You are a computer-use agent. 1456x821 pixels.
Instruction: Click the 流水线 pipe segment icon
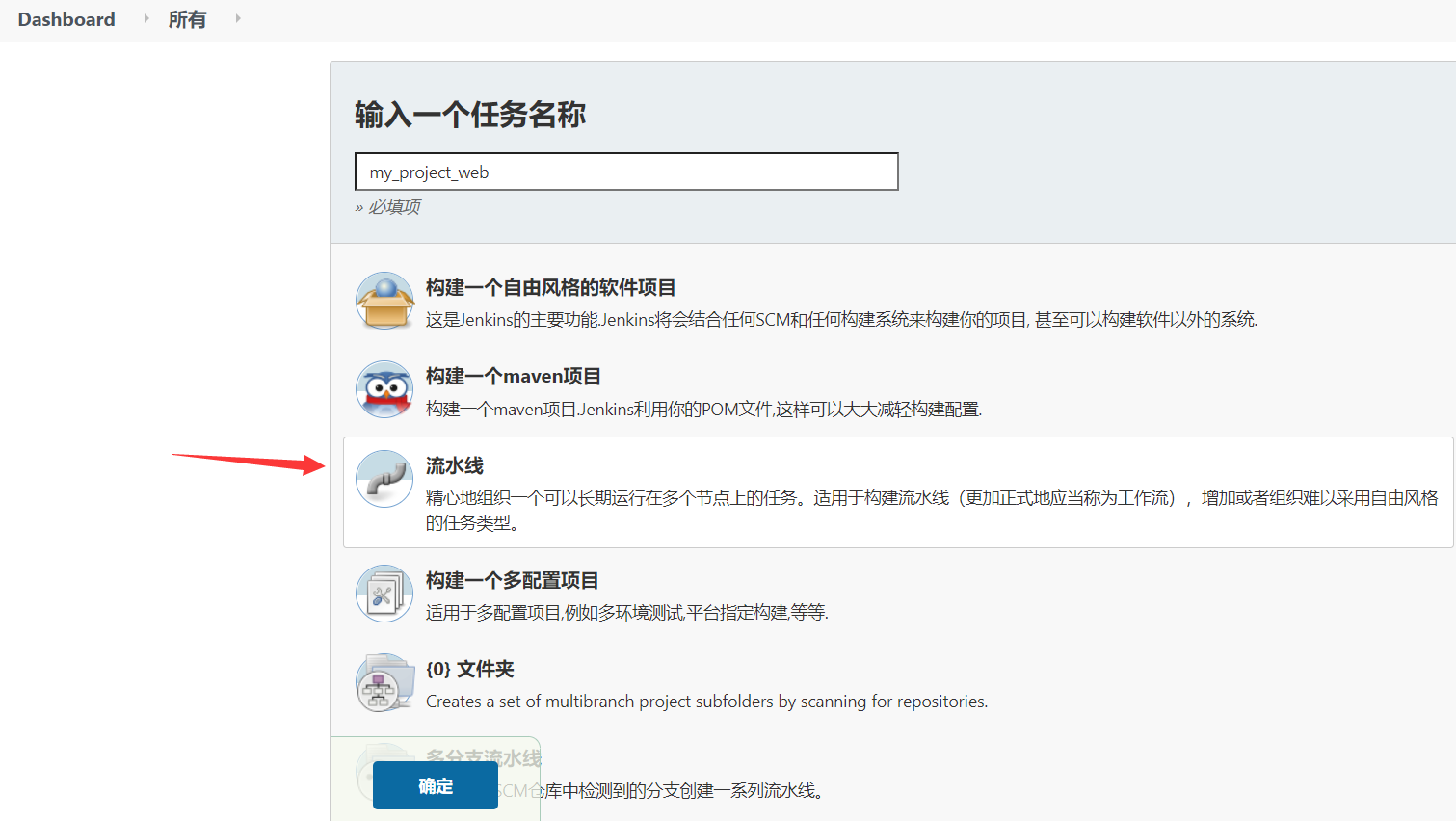click(384, 479)
